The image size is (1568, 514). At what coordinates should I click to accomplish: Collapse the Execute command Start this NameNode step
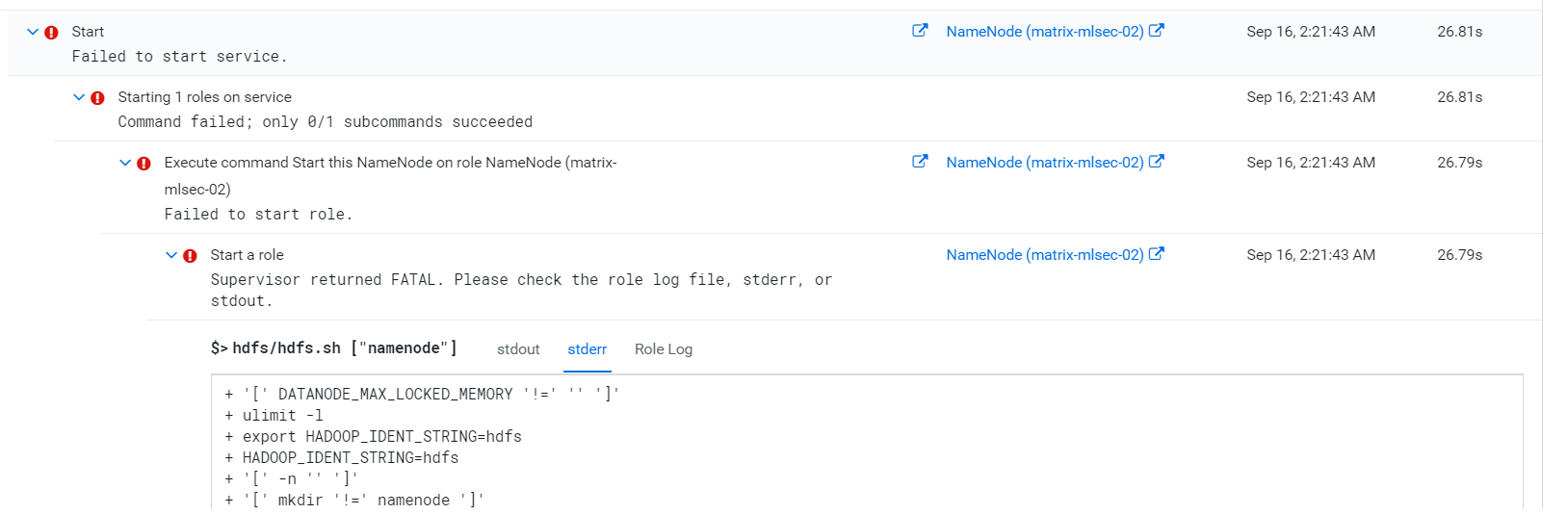pyautogui.click(x=125, y=163)
